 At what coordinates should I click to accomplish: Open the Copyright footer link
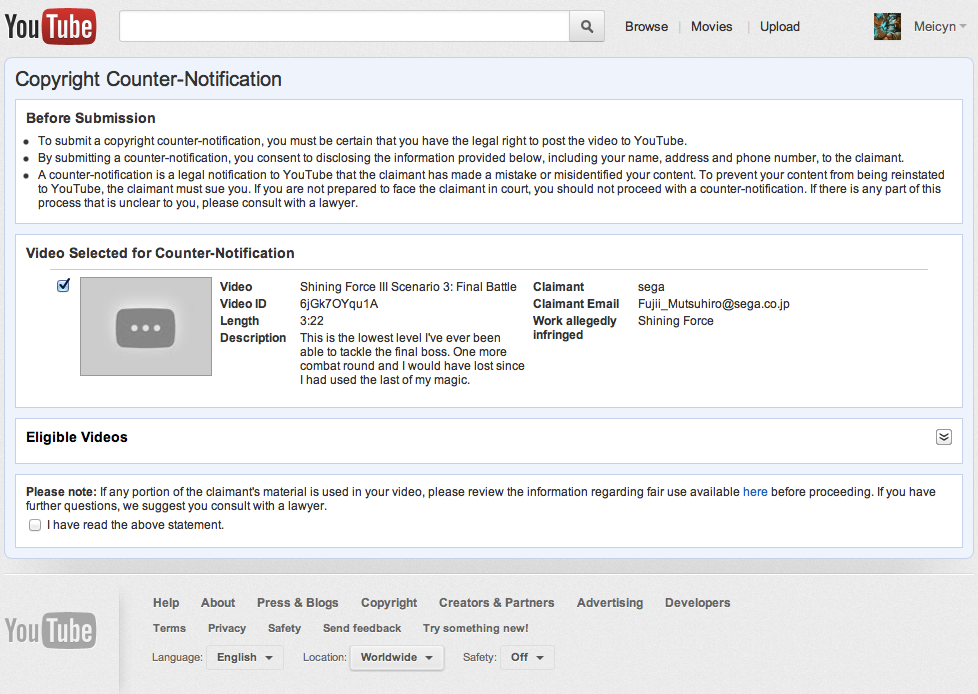[389, 602]
